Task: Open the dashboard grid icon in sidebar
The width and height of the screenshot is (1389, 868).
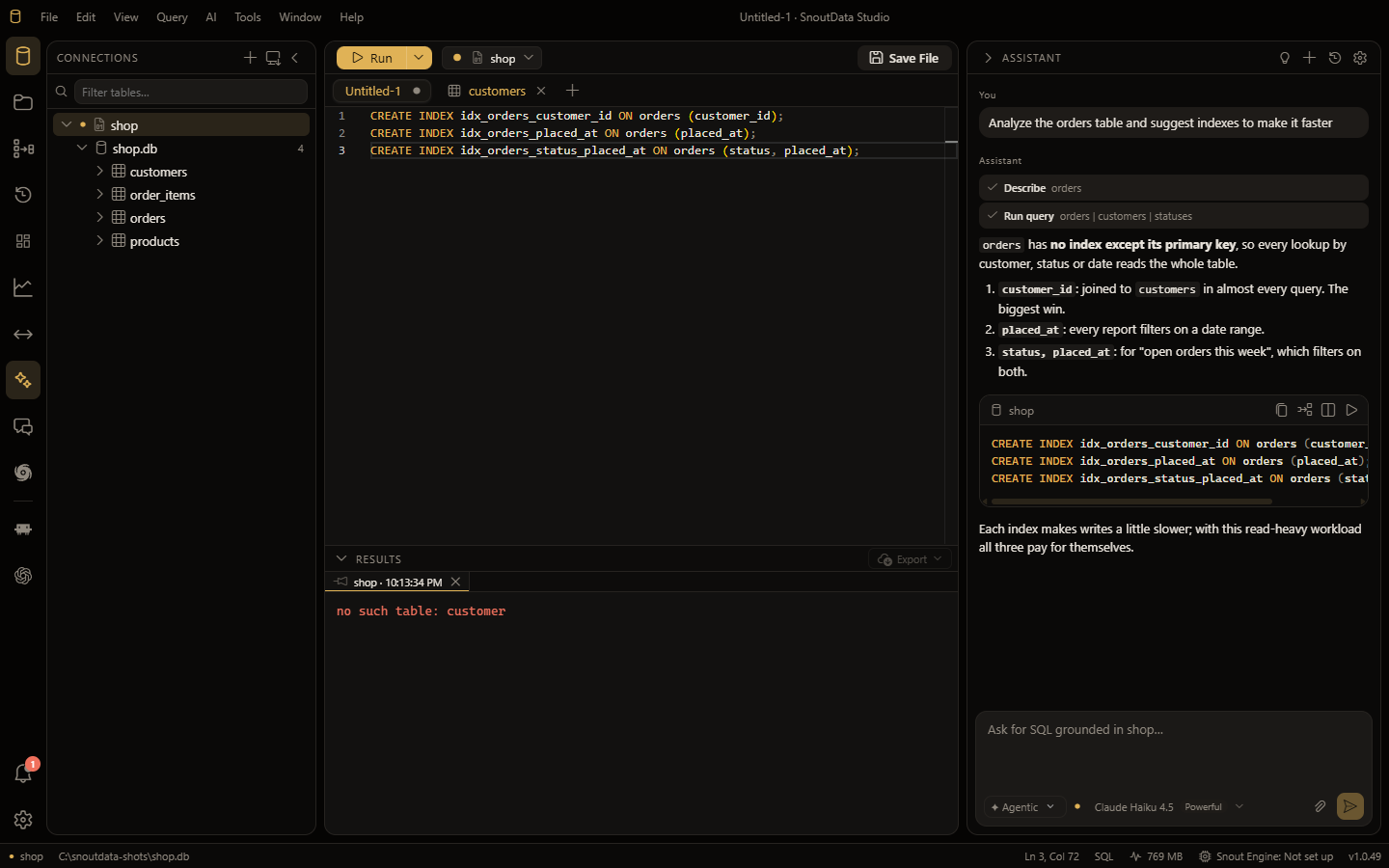Action: [23, 241]
